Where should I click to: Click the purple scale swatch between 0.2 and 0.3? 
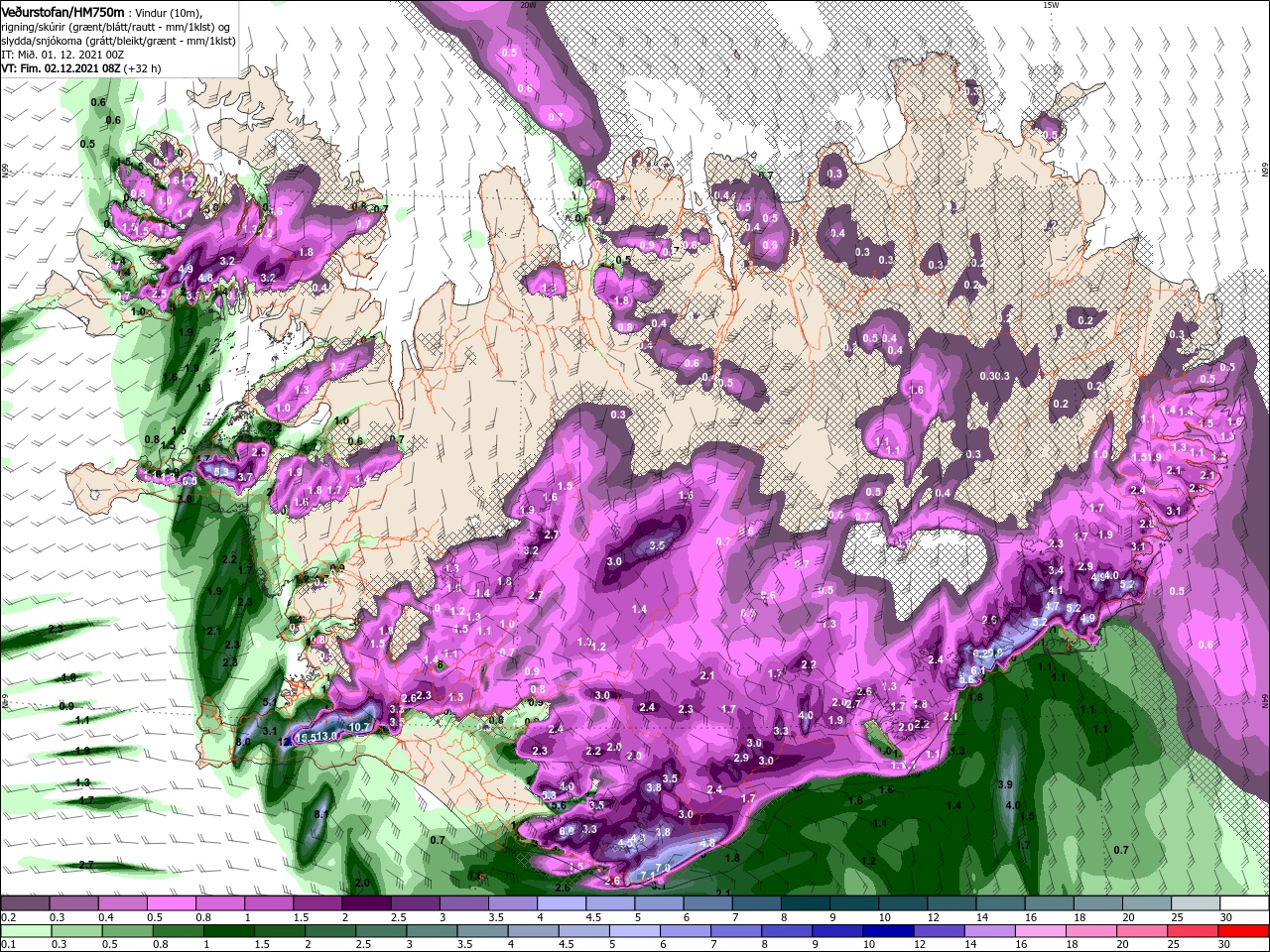[25, 903]
